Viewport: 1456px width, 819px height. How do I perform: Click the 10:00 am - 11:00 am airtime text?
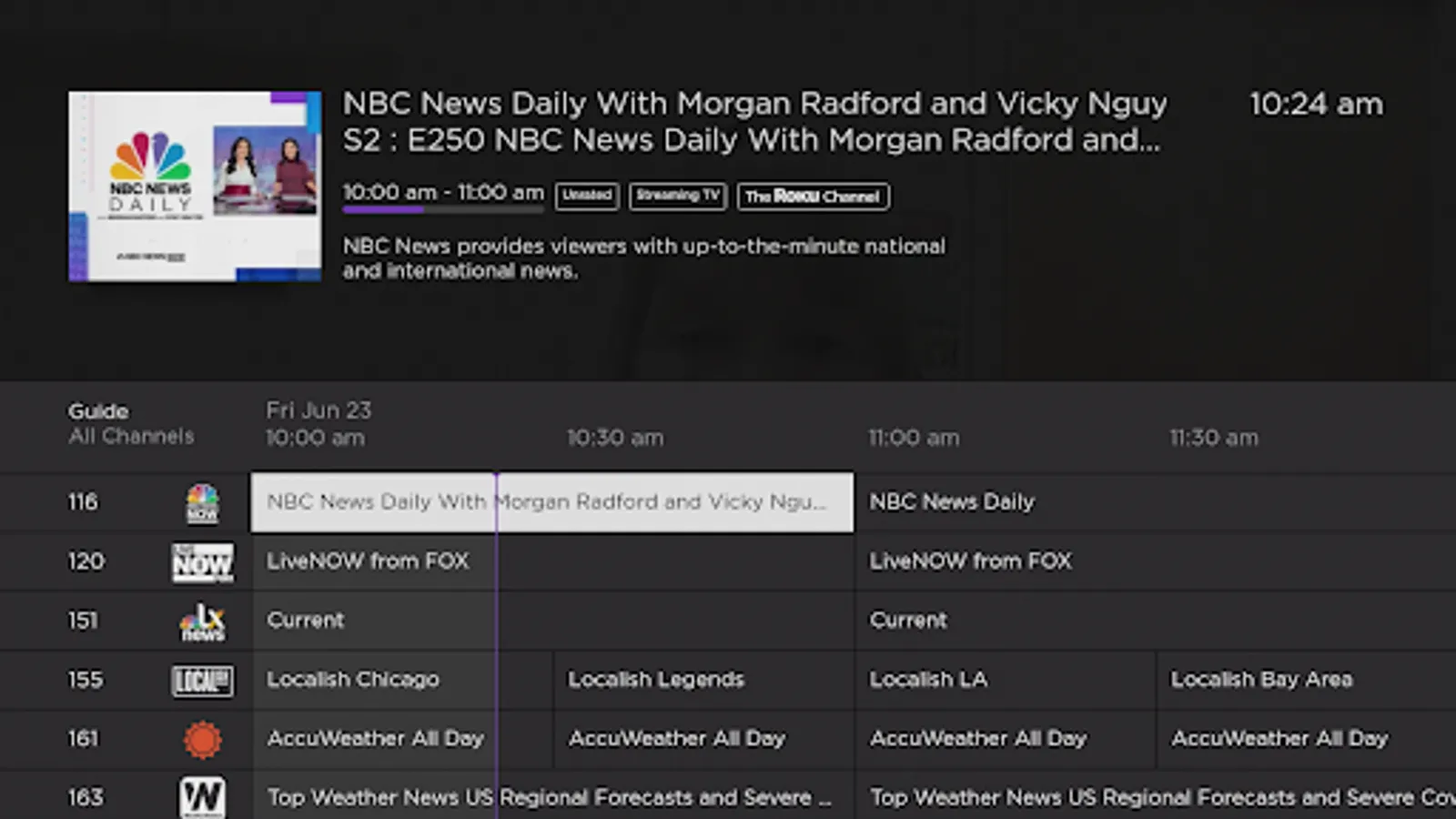[x=443, y=193]
